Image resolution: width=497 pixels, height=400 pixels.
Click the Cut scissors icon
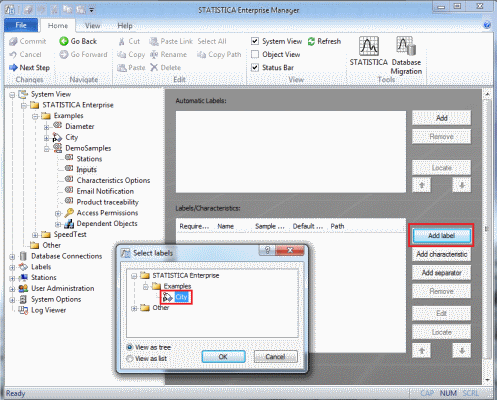coord(122,41)
